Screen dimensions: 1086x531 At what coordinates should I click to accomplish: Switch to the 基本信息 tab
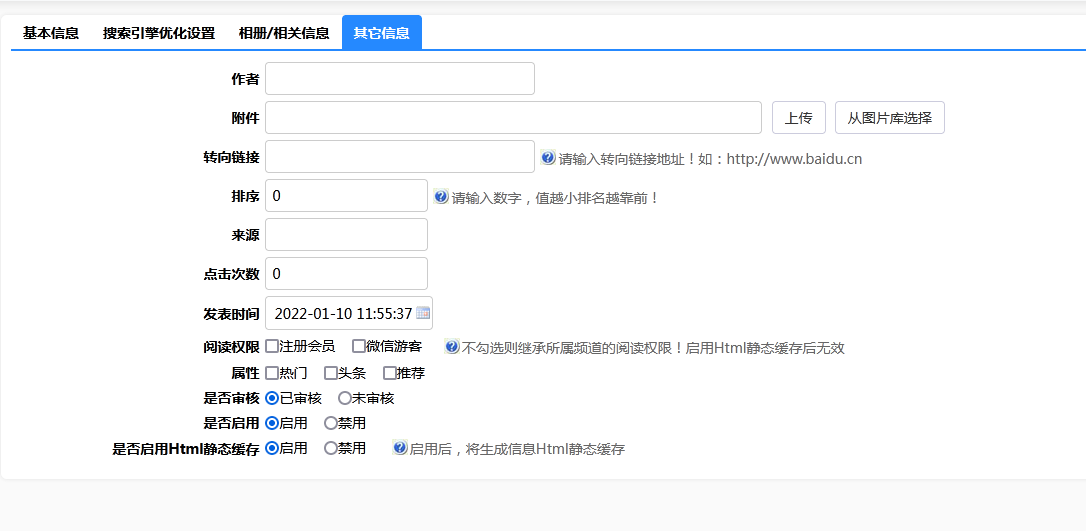point(51,33)
